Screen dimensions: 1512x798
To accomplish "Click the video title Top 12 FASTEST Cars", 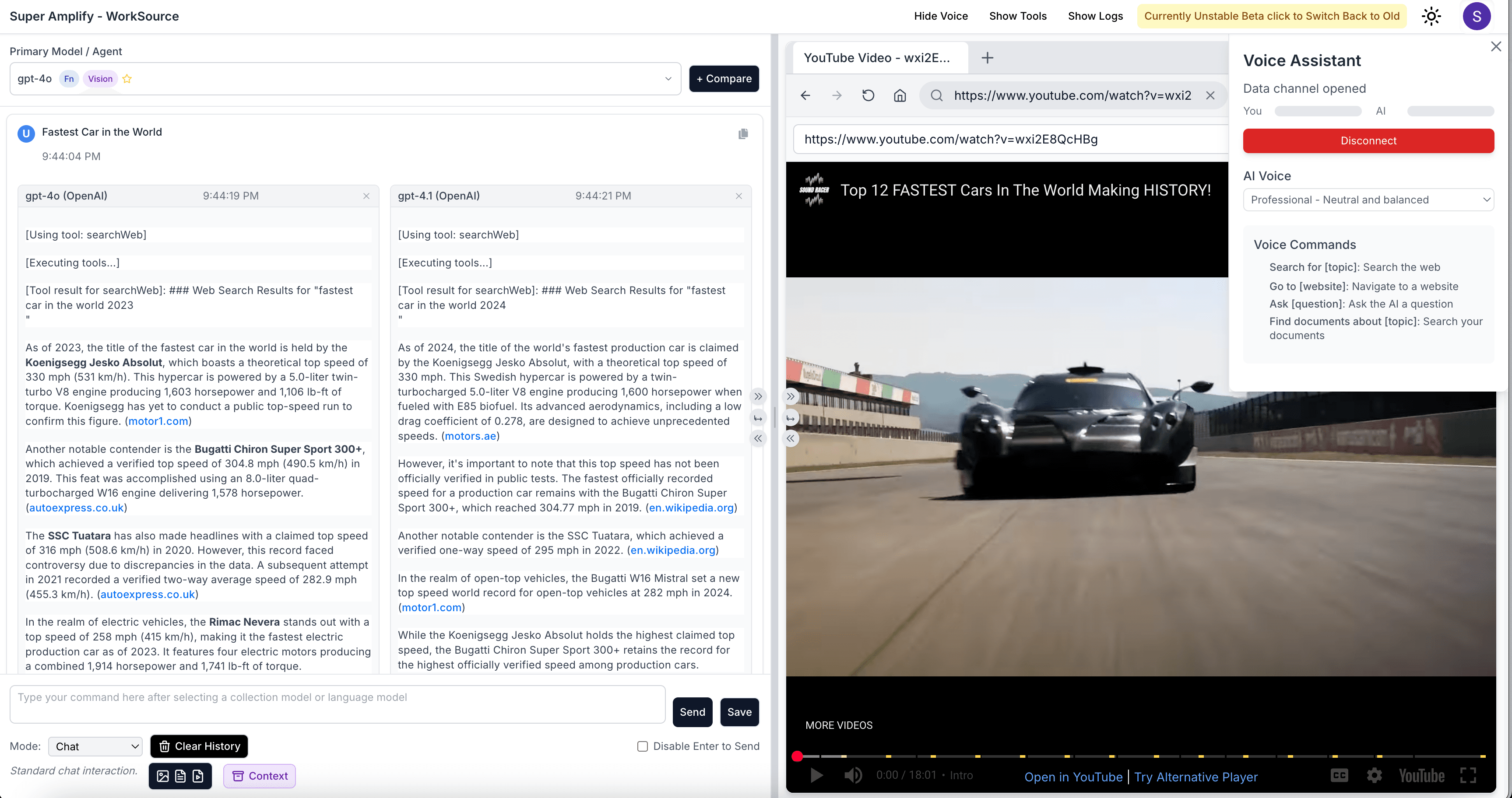I will (x=1025, y=190).
